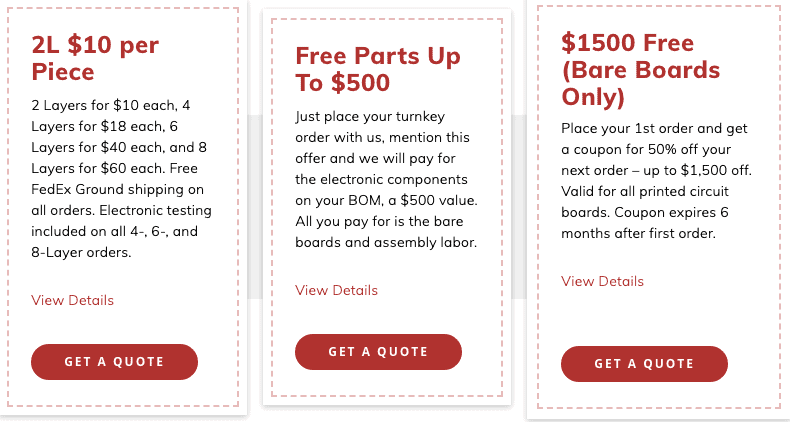Click Get a Quote for Free Parts offer
The image size is (790, 422).
tap(378, 351)
